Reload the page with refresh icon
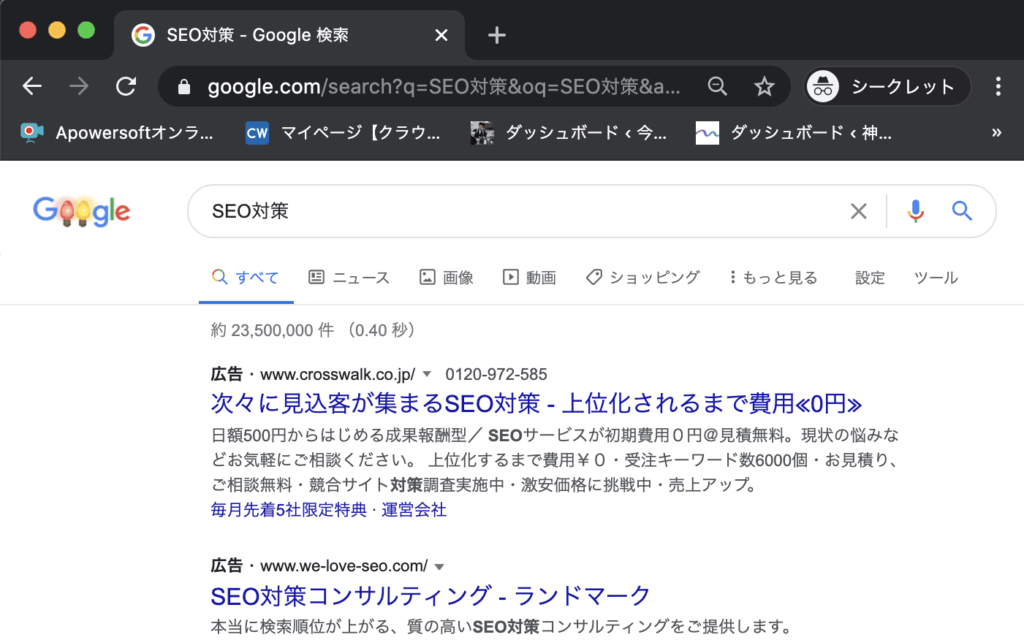The image size is (1024, 640). coord(125,86)
